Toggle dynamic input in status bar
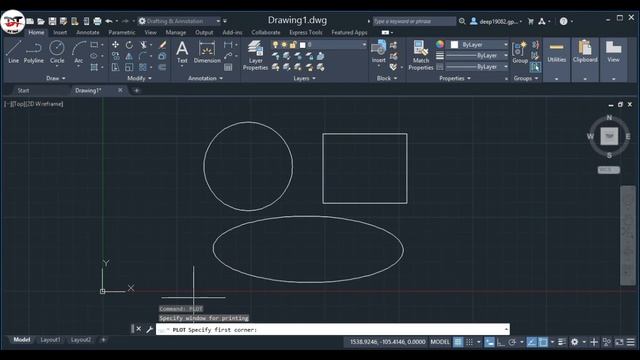The width and height of the screenshot is (640, 360). click(489, 342)
